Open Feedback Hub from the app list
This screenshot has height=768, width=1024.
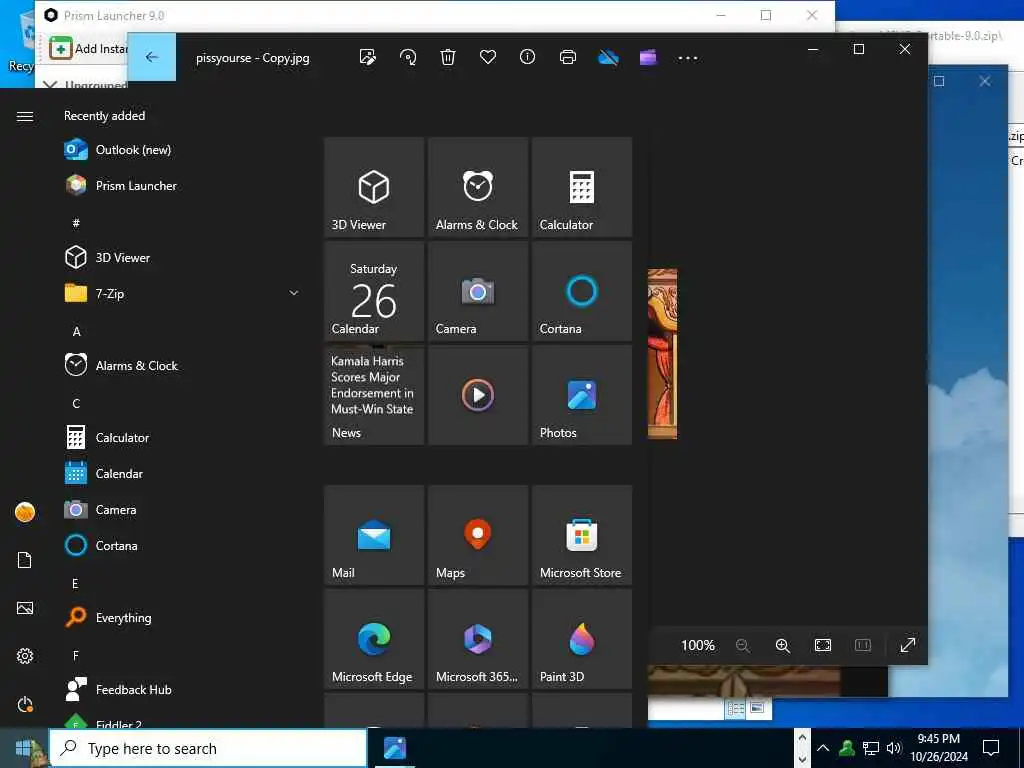[183, 690]
